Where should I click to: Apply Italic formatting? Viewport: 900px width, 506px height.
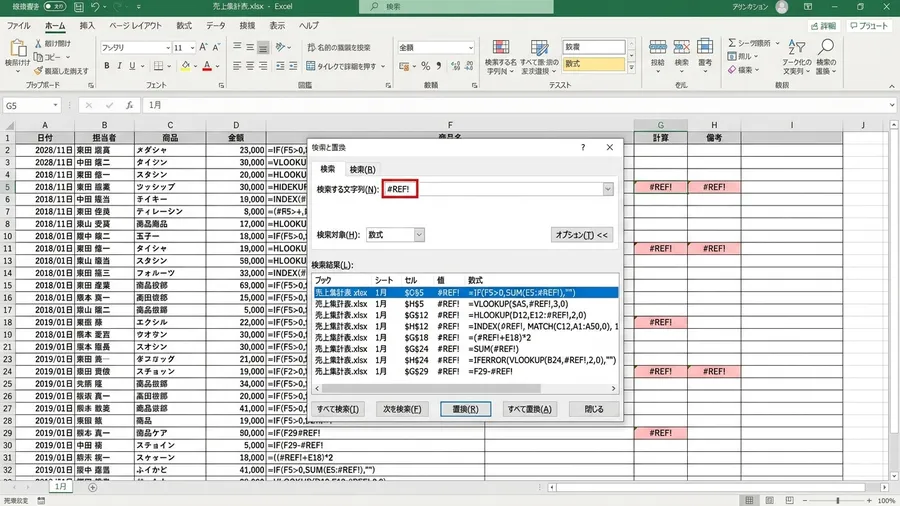click(x=119, y=66)
